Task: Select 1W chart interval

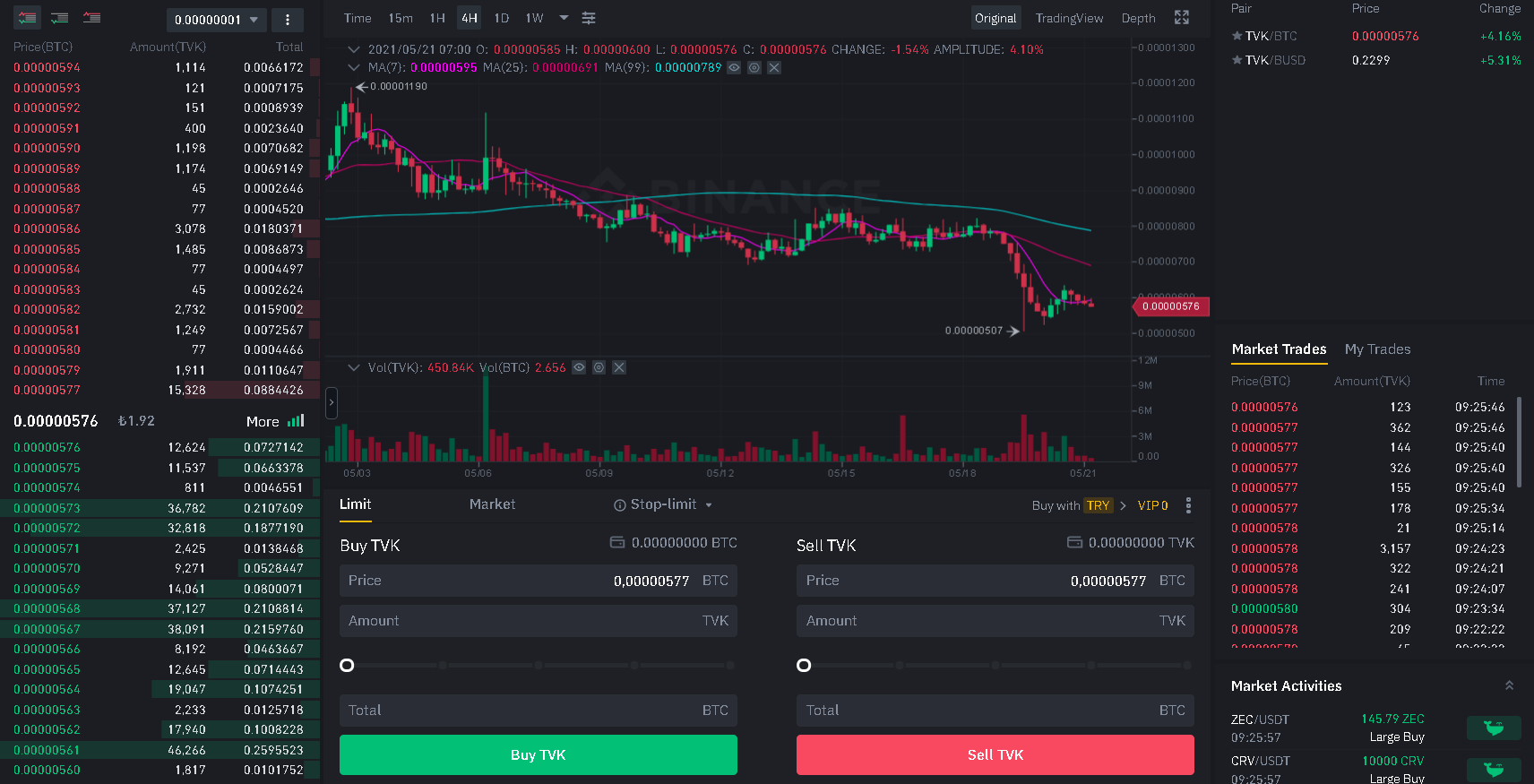Action: [534, 18]
